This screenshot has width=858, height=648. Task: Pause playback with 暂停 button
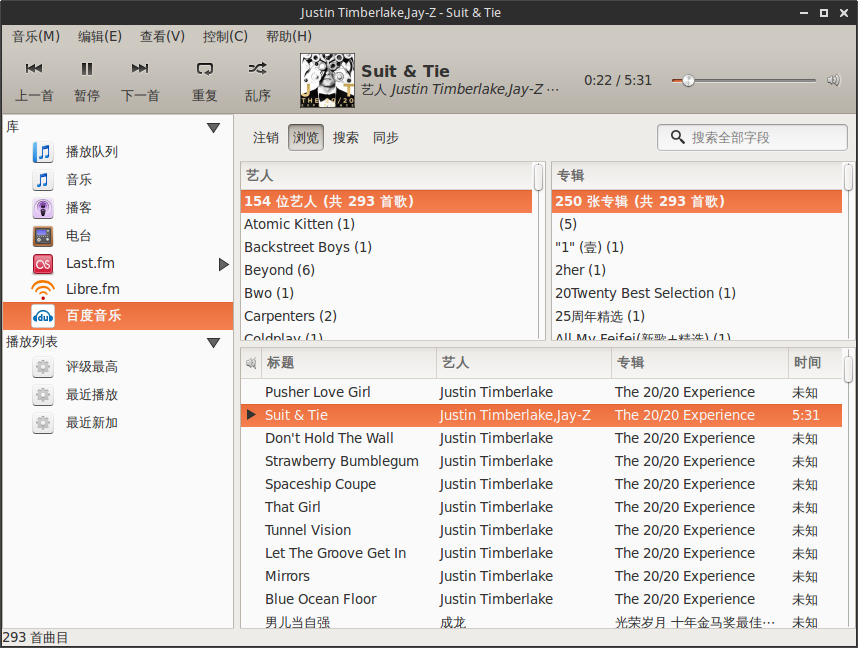[86, 80]
